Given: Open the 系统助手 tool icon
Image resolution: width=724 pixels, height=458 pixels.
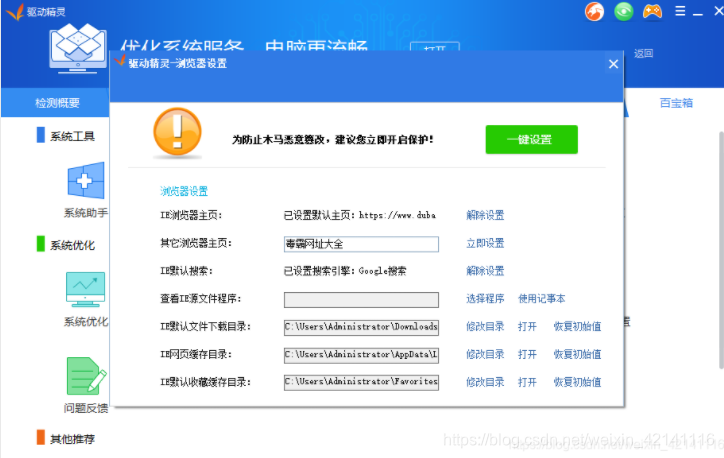Looking at the screenshot, I should pyautogui.click(x=85, y=181).
